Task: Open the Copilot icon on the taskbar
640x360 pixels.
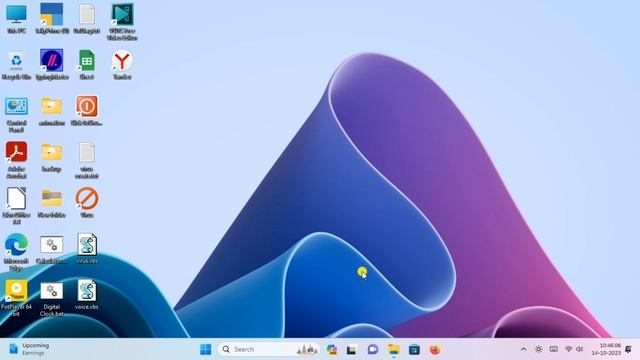Action: 332,349
